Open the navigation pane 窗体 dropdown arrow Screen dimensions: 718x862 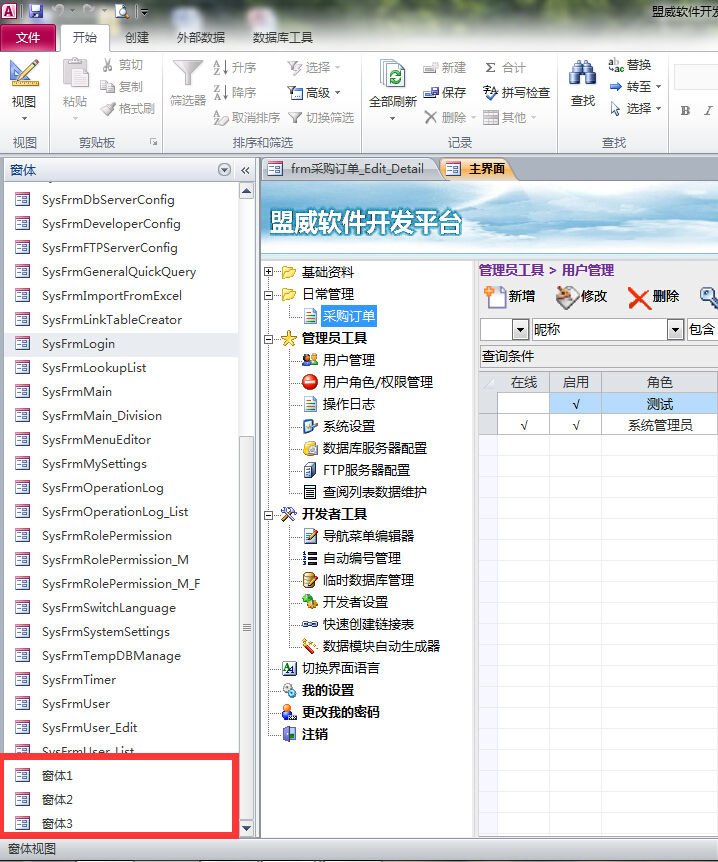point(224,170)
